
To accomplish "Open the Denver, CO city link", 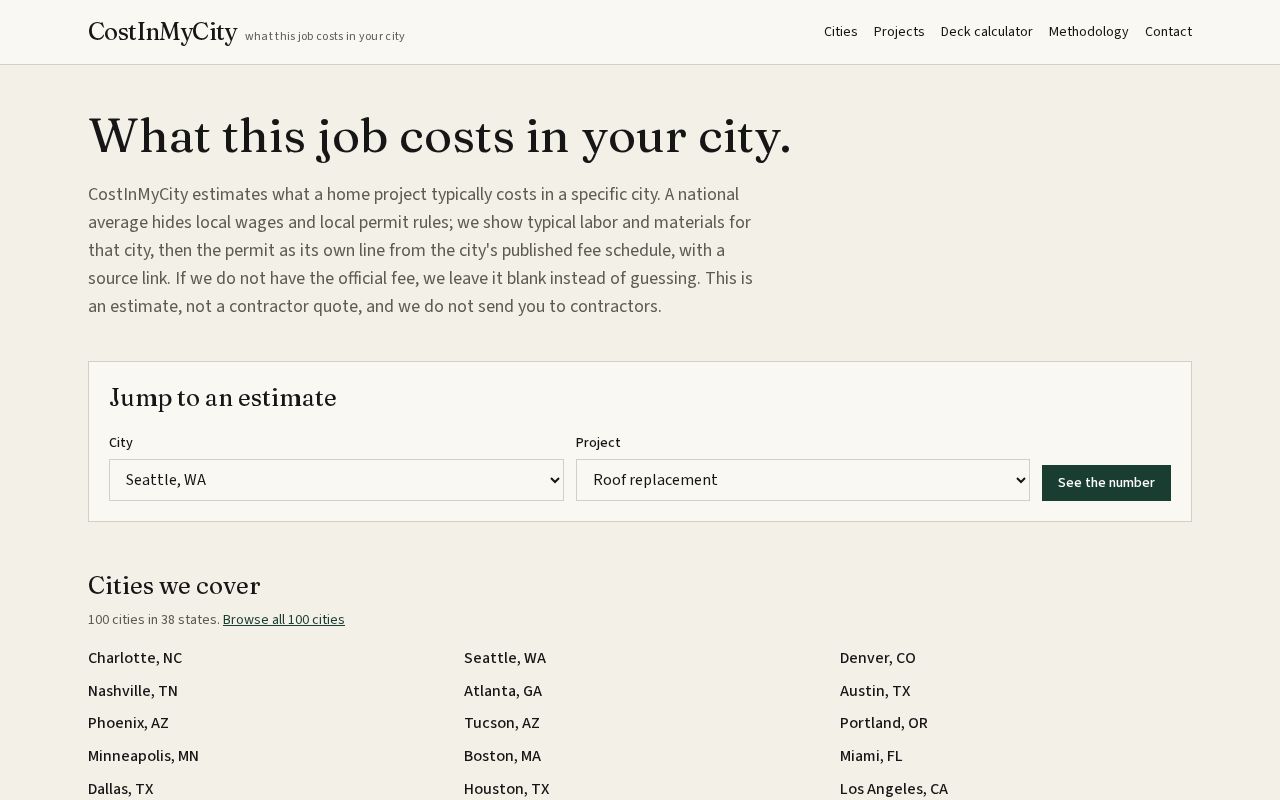I will tap(878, 658).
